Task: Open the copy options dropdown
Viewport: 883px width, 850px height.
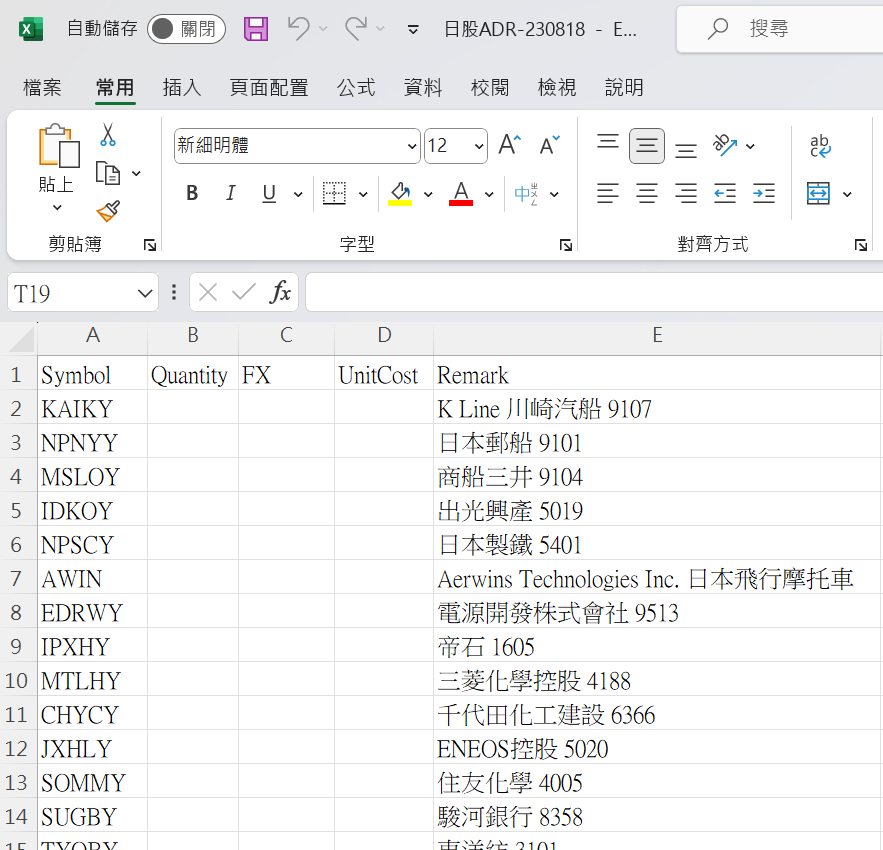Action: tap(136, 173)
